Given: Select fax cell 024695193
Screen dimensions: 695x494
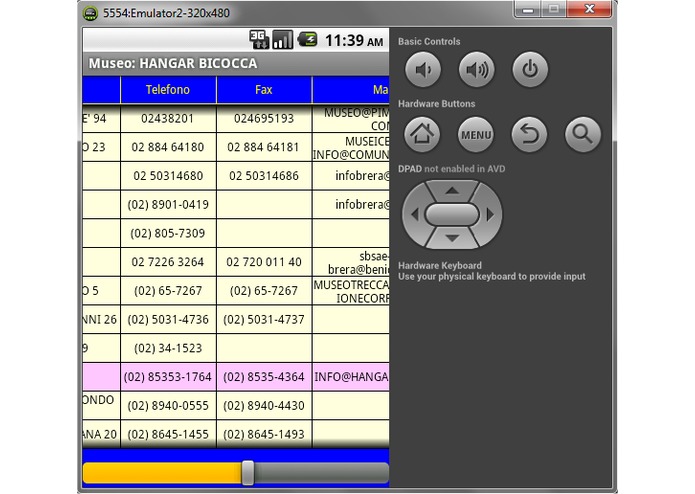Looking at the screenshot, I should click(x=264, y=118).
